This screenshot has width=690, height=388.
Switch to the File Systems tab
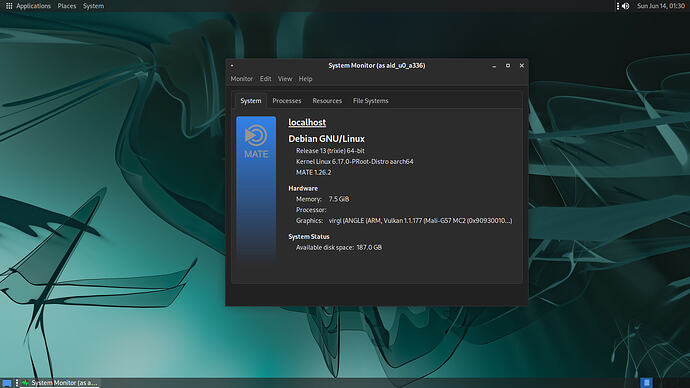click(x=371, y=101)
